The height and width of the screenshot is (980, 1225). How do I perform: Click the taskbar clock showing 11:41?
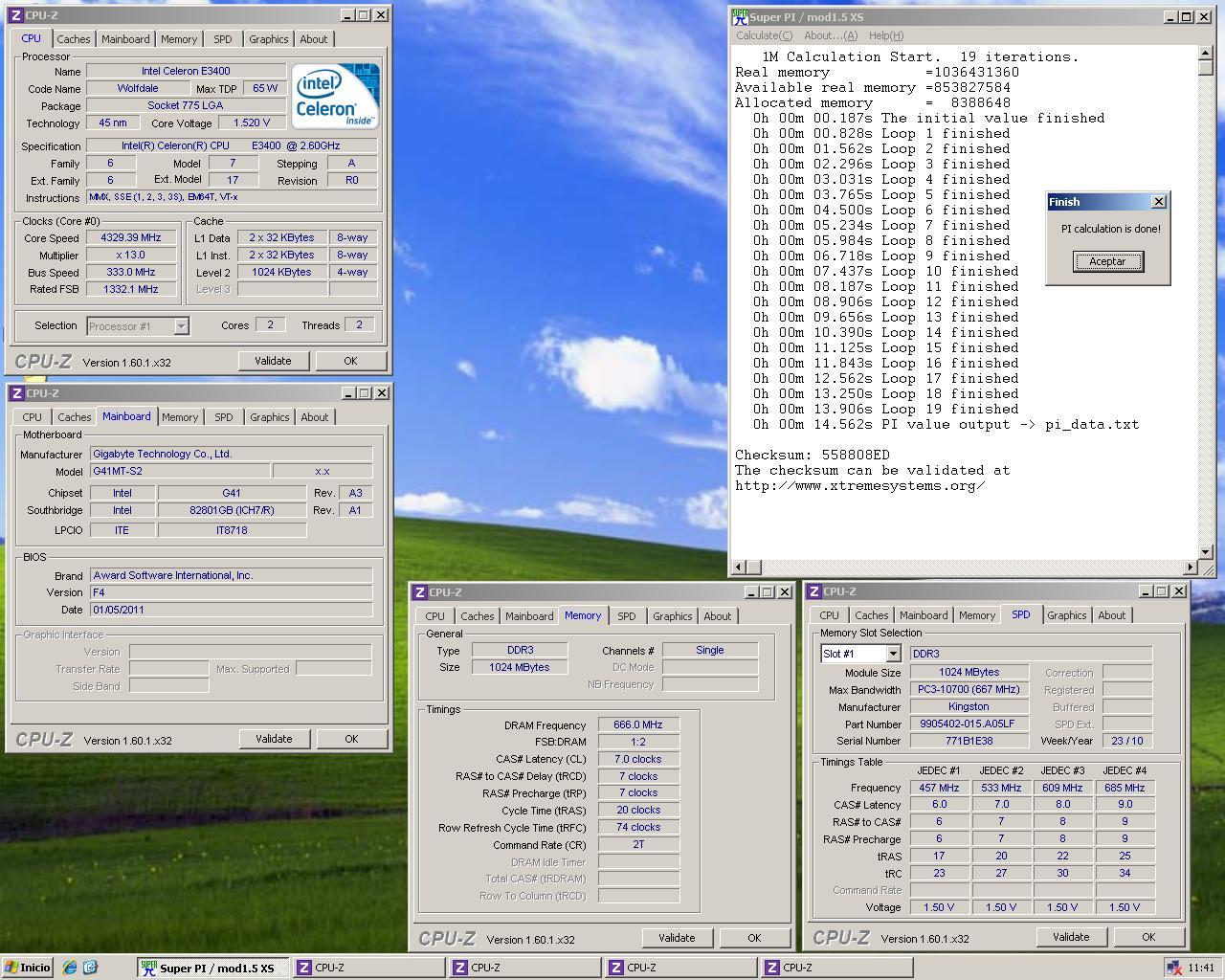click(x=1201, y=969)
